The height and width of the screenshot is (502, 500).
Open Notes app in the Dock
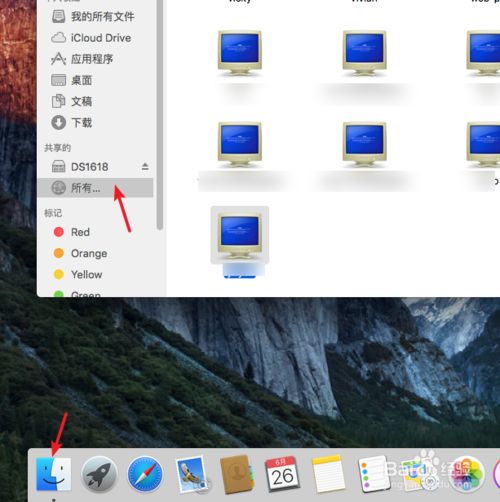[x=328, y=474]
